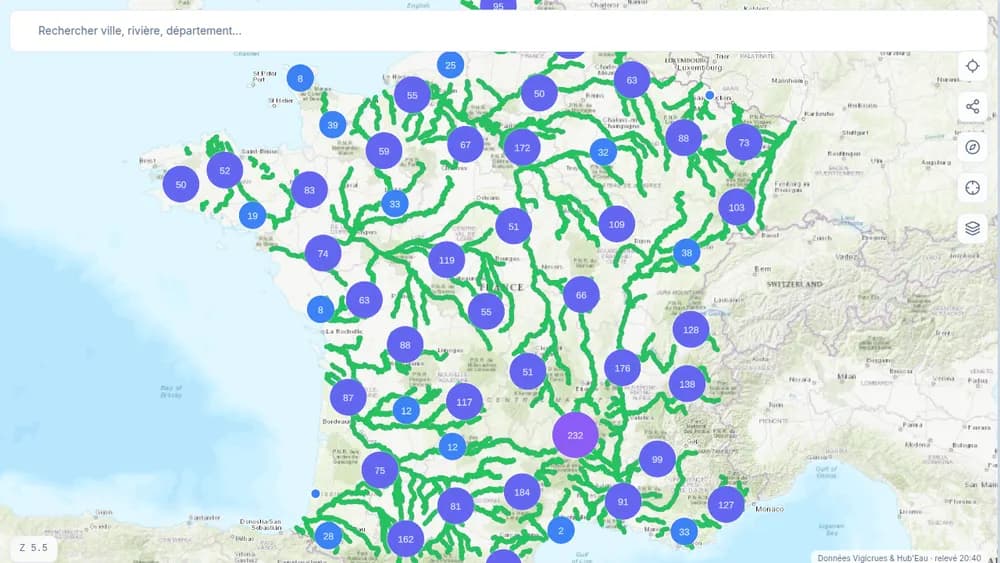Open the 38 station cluster
This screenshot has width=1000, height=563.
[687, 252]
